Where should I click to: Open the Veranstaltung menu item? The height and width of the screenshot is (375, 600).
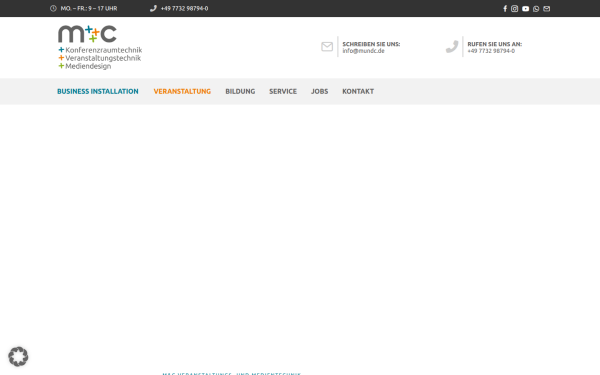(x=182, y=91)
